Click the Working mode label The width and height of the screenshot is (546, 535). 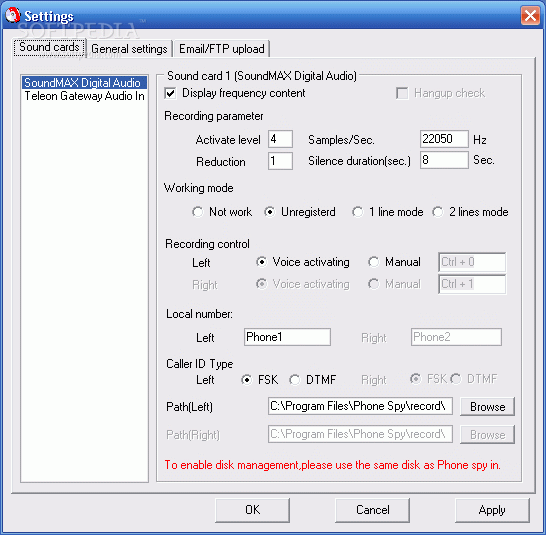click(x=198, y=188)
